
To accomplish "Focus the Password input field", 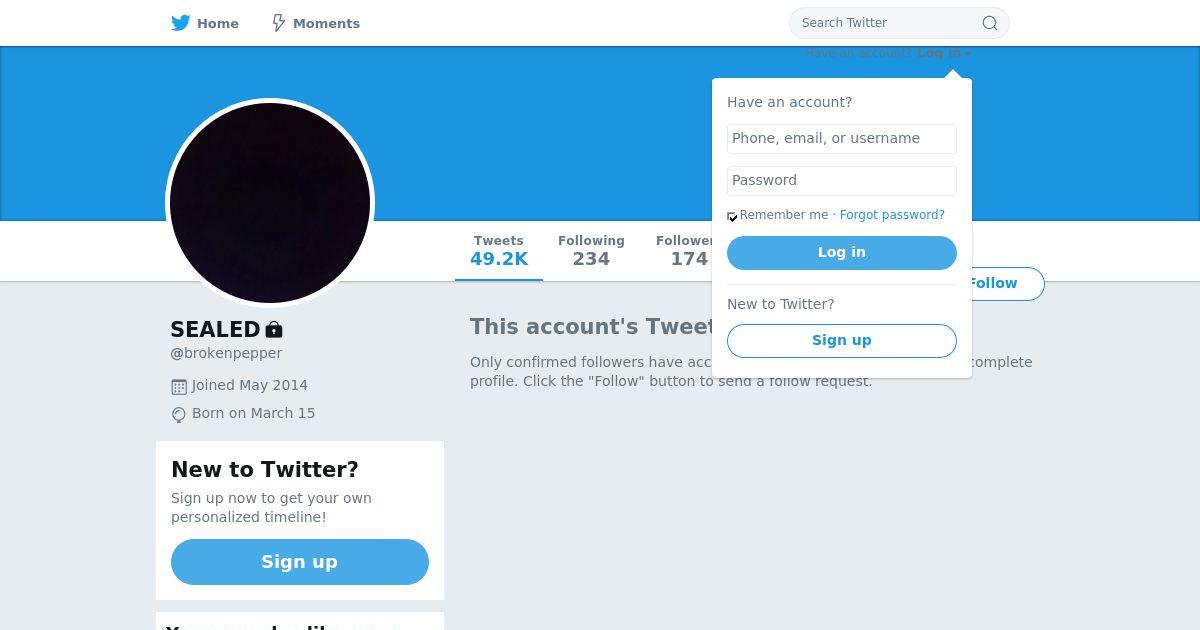I will coord(842,181).
